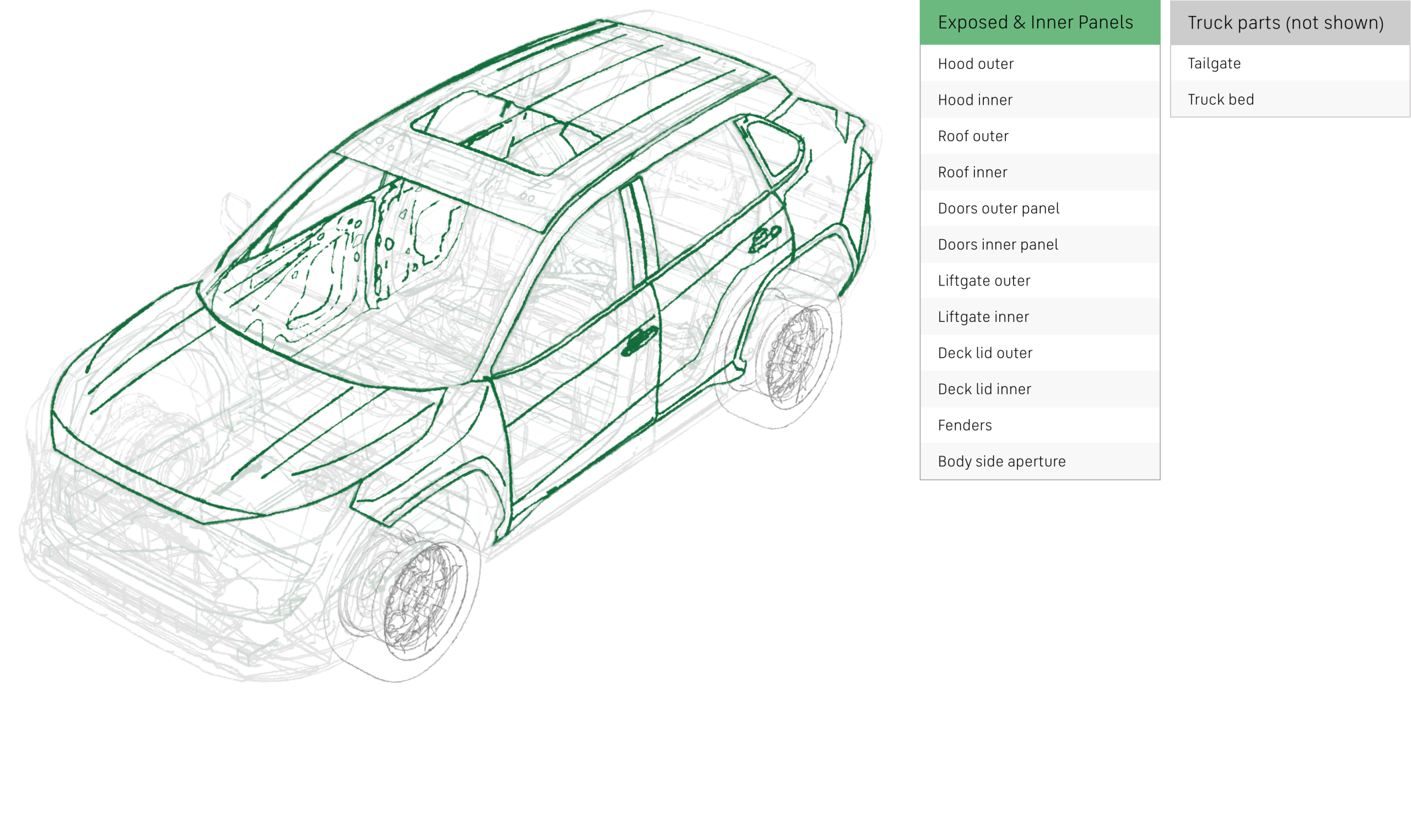The width and height of the screenshot is (1411, 840).
Task: Click Doors outer panel in the list
Action: pyautogui.click(x=1039, y=208)
